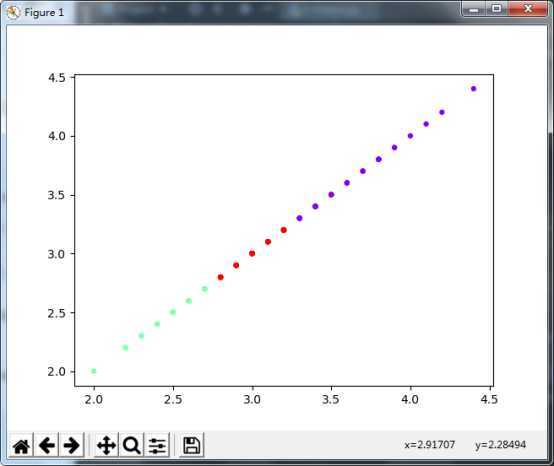This screenshot has width=554, height=466.
Task: Click the green point at x=2.5
Action: [173, 312]
